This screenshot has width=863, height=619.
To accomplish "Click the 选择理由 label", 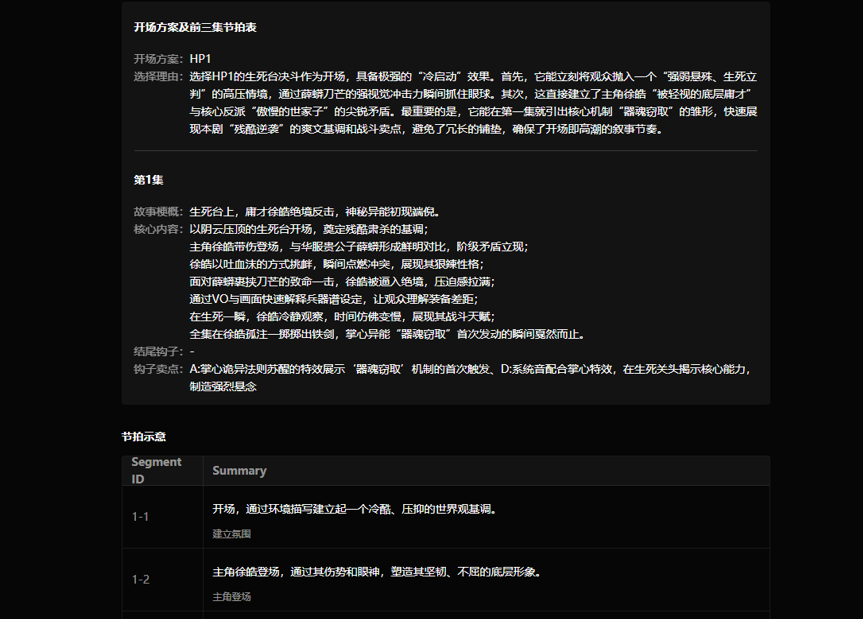I will [158, 76].
